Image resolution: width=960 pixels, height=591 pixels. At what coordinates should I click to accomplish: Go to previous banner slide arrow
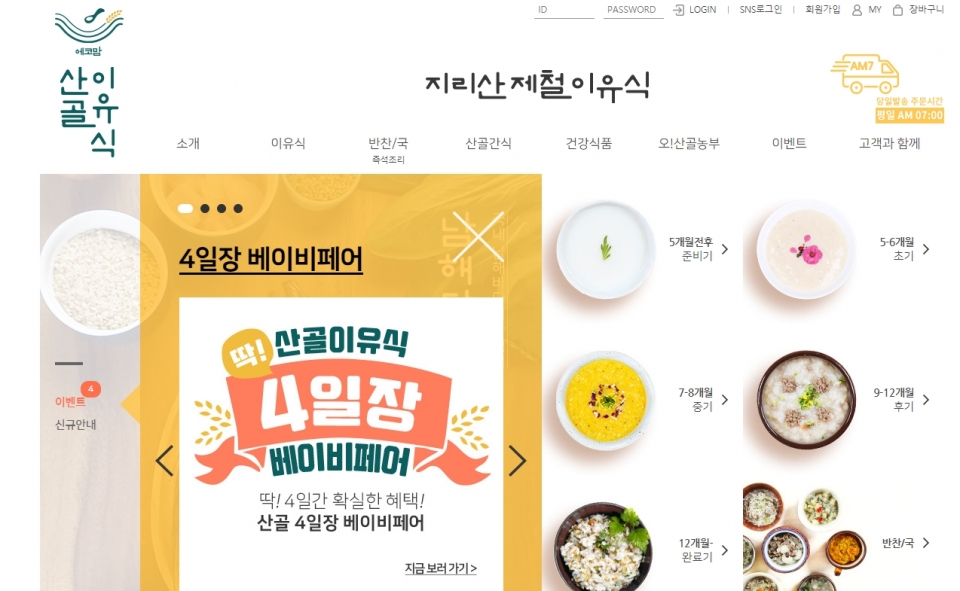(x=164, y=461)
